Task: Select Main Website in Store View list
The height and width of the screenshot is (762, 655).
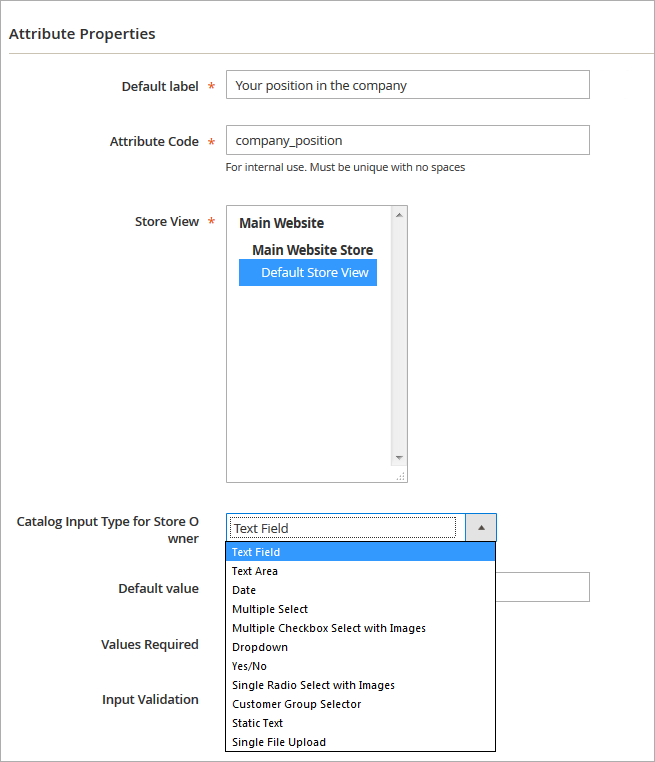Action: [x=282, y=223]
